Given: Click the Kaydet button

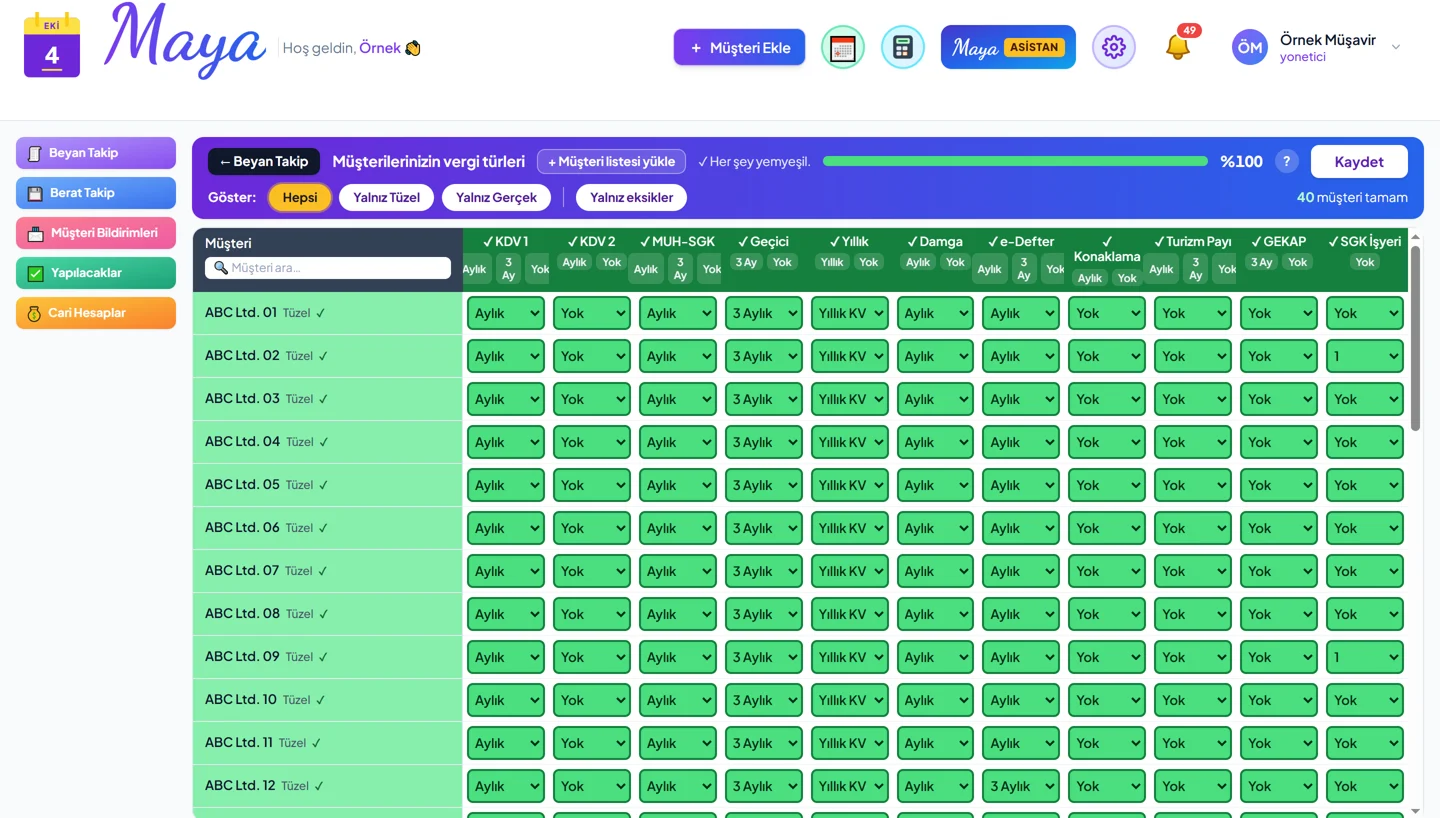Looking at the screenshot, I should click(x=1359, y=161).
